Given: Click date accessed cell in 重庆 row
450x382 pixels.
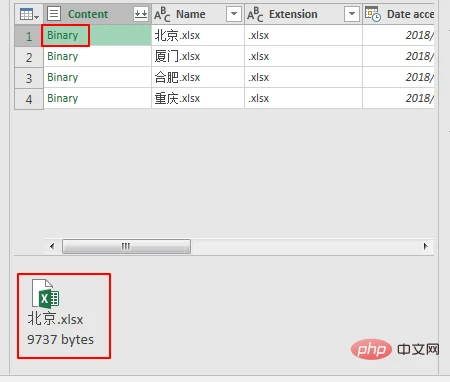Looking at the screenshot, I should point(399,98).
